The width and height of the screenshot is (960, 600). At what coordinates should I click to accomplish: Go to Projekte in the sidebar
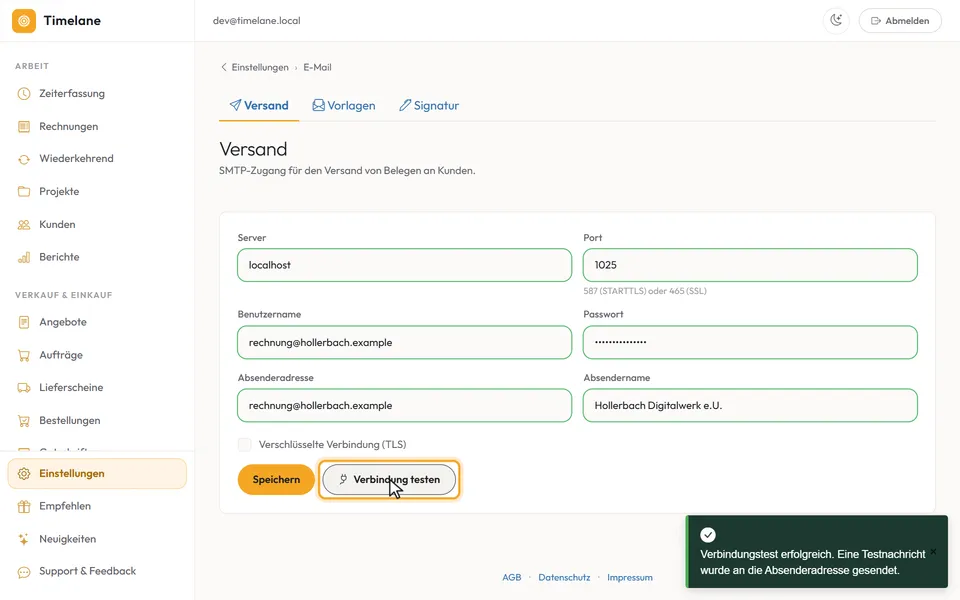[x=97, y=192]
